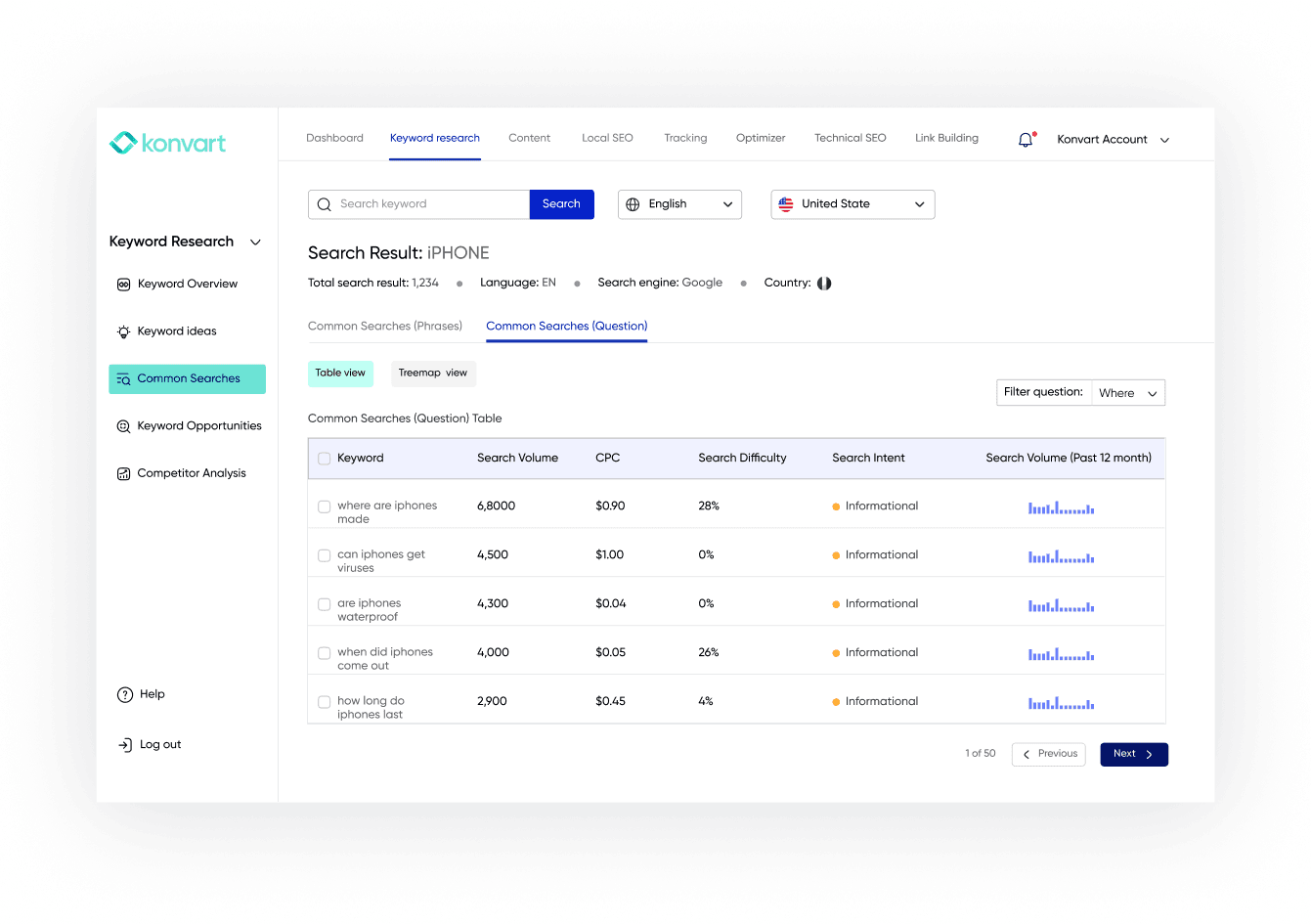Screen dimensions: 1311x924
Task: Open the Technical SEO menu item
Action: 850,138
